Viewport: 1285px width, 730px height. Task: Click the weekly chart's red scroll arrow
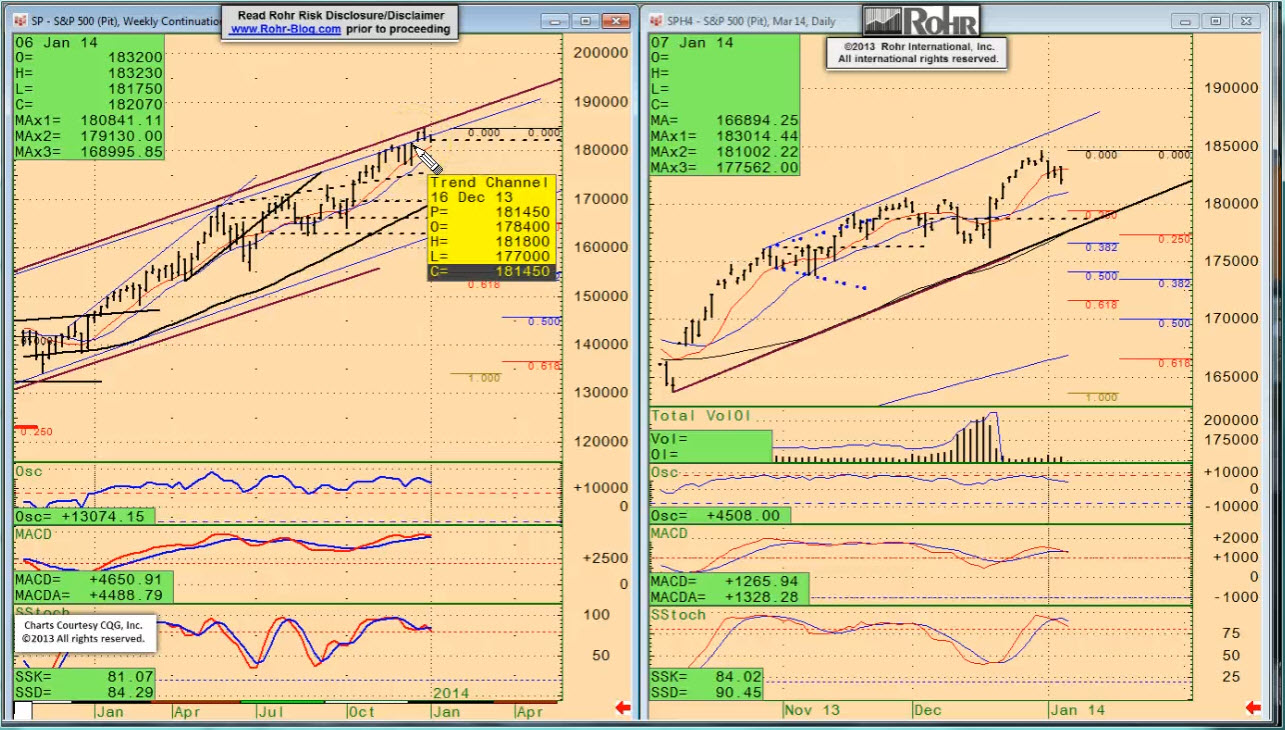coord(622,709)
